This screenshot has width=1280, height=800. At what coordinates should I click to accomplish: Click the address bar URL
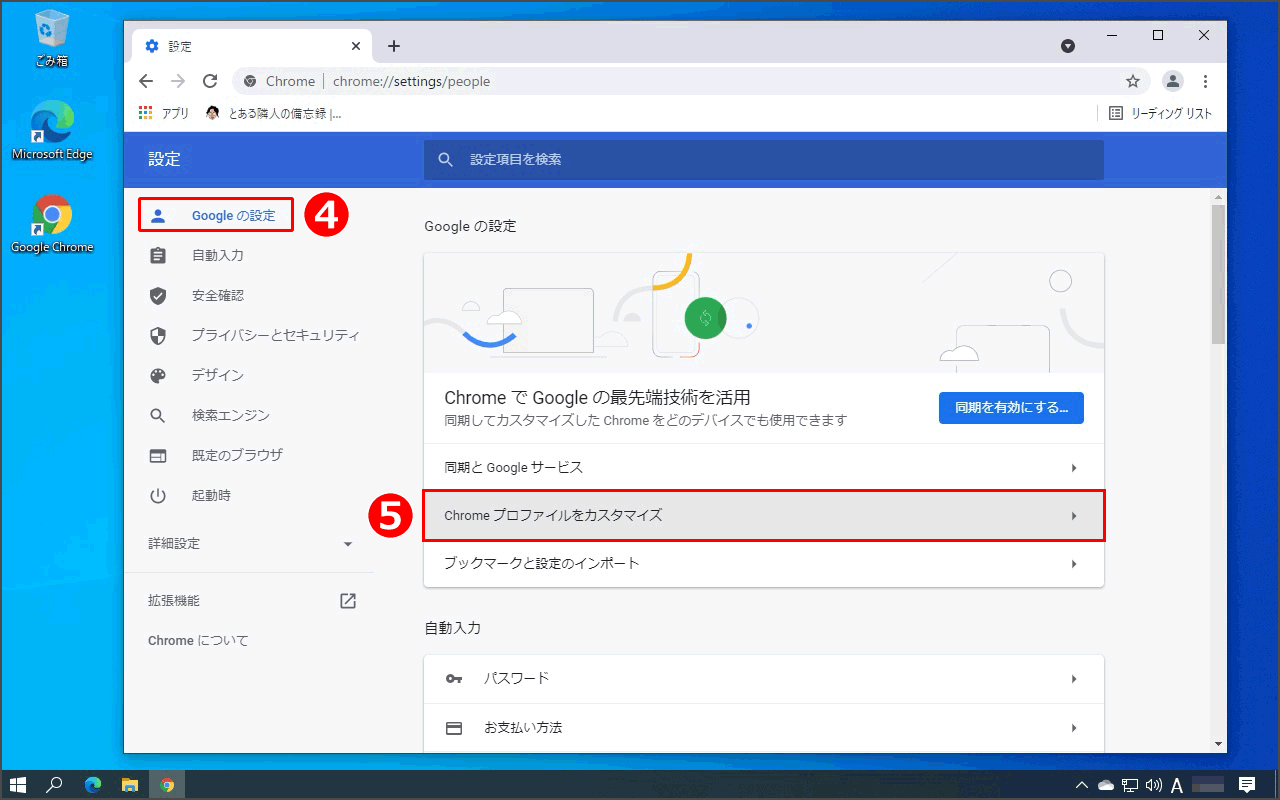click(x=412, y=81)
